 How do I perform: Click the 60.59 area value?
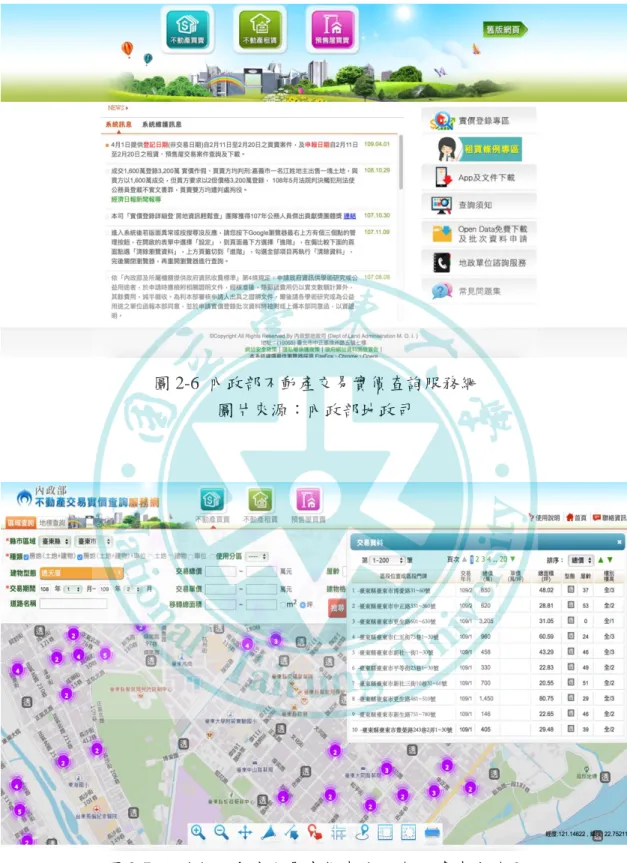click(546, 636)
